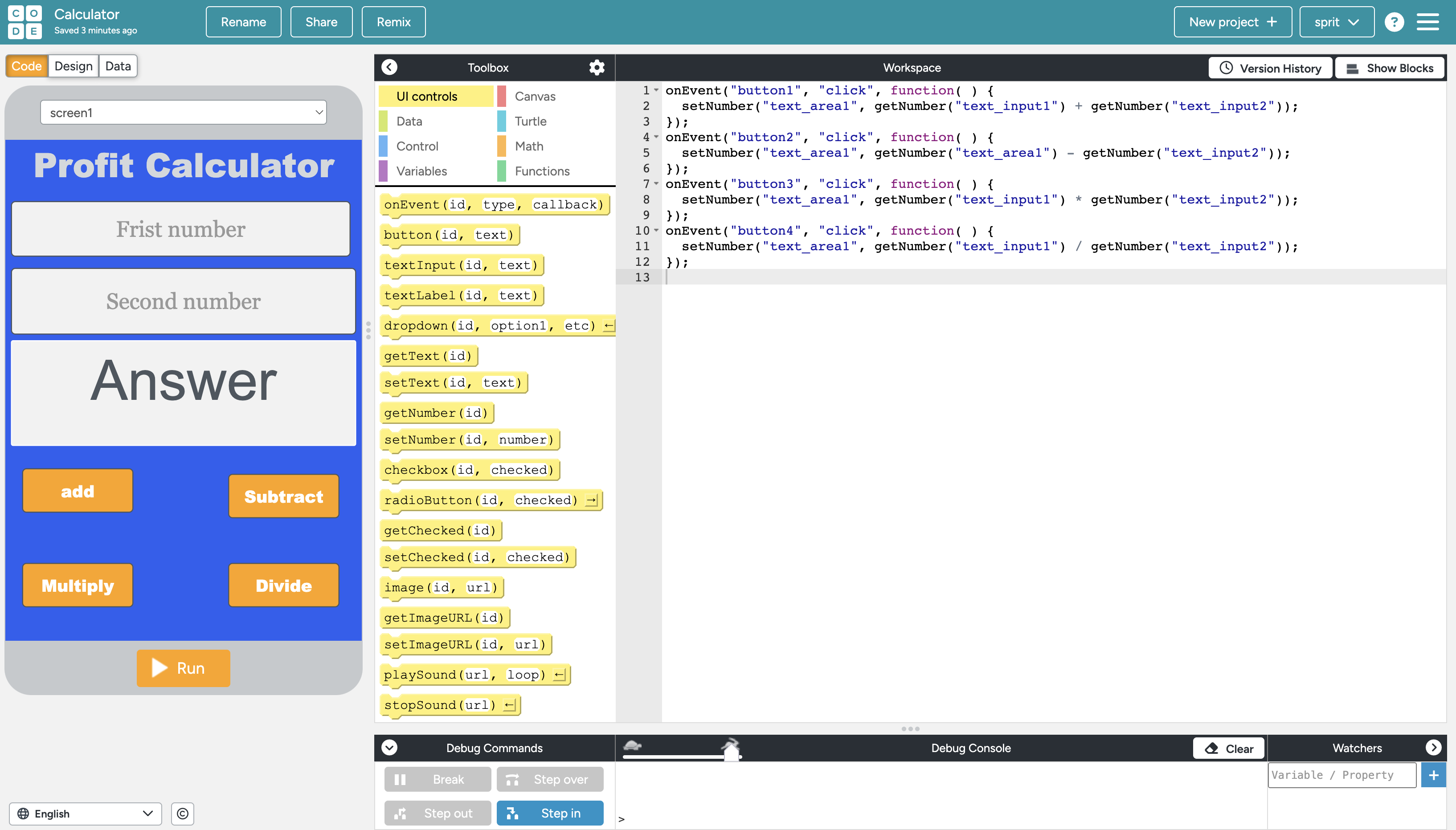This screenshot has height=830, width=1456.
Task: Click the copyright icon
Action: [183, 814]
